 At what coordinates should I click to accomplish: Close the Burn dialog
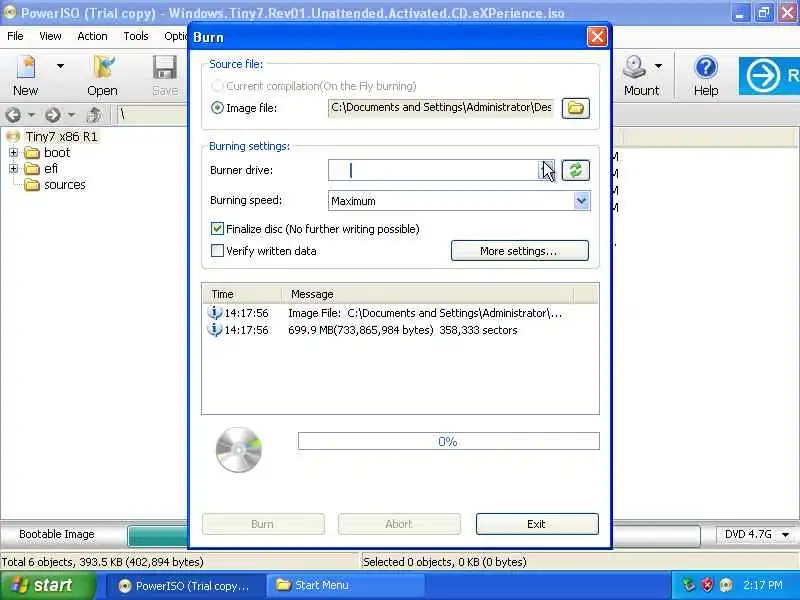coord(597,37)
